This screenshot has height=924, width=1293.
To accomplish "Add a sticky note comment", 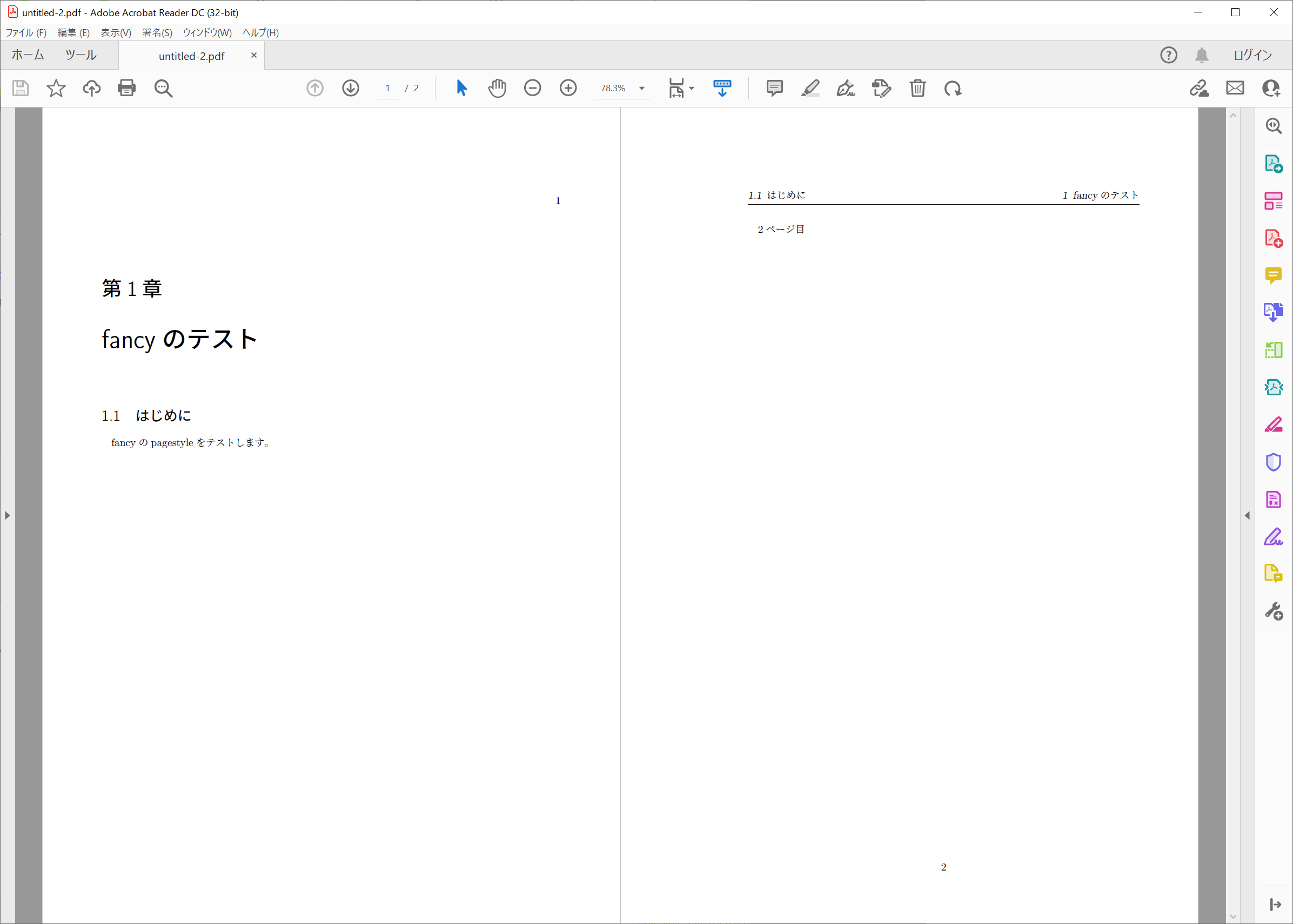I will (774, 88).
